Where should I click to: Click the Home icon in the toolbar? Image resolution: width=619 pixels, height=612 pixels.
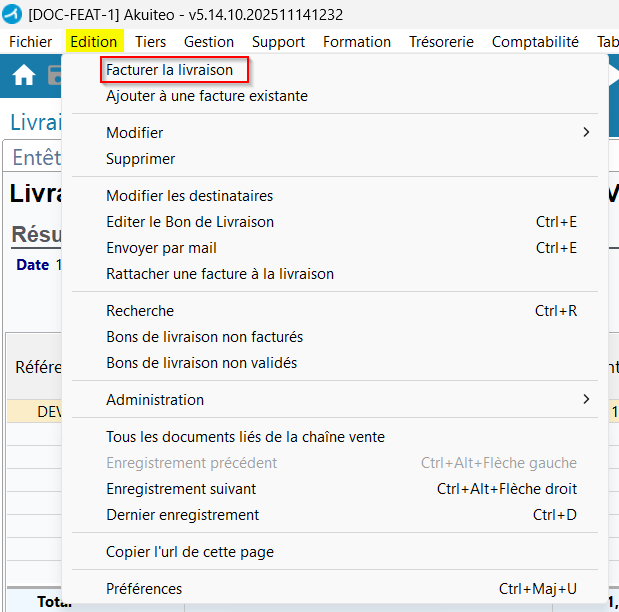click(23, 76)
